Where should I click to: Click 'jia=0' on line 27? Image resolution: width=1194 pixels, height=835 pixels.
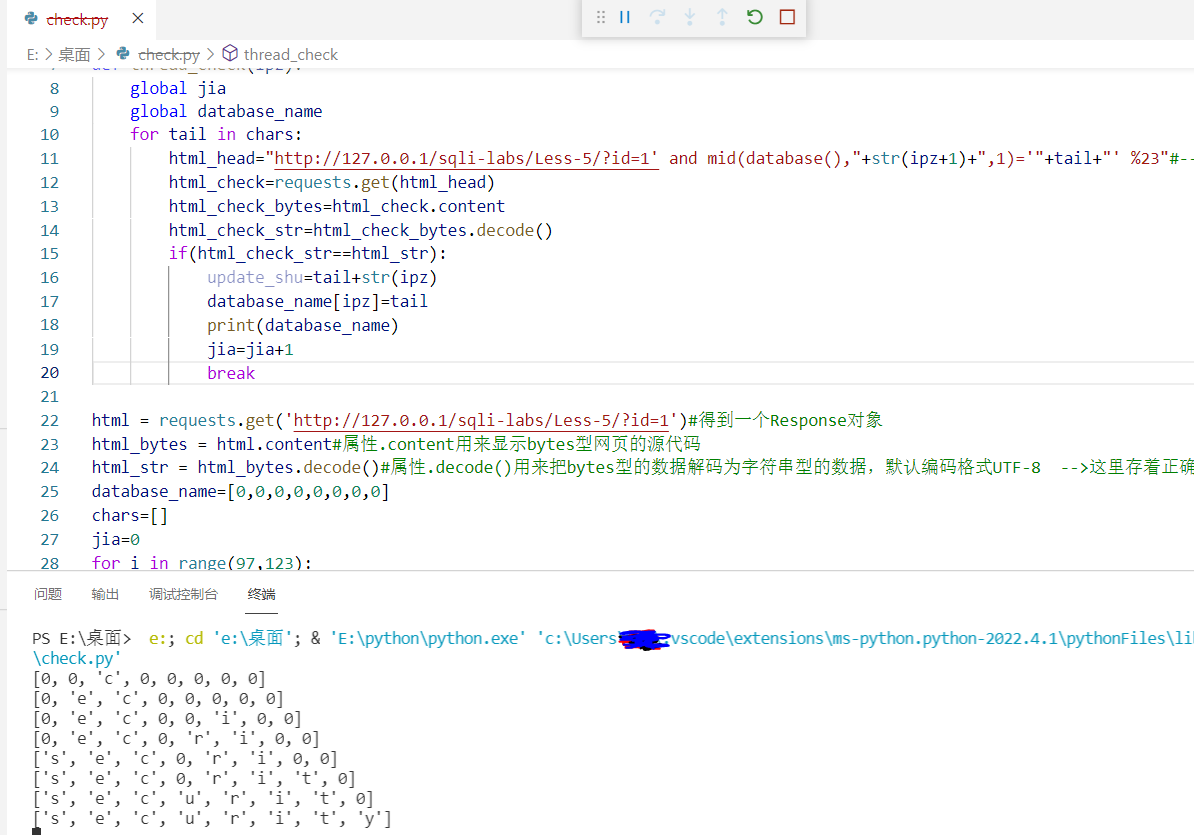pyautogui.click(x=116, y=540)
